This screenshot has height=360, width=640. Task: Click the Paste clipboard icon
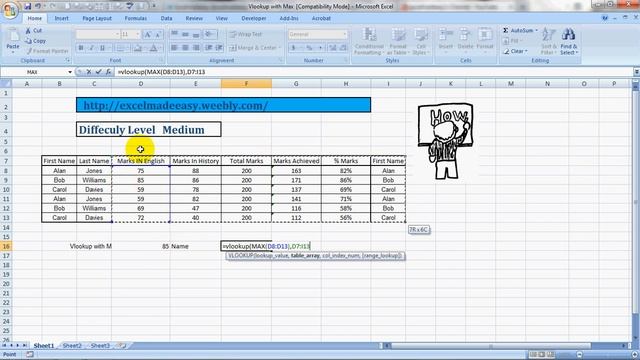click(13, 36)
